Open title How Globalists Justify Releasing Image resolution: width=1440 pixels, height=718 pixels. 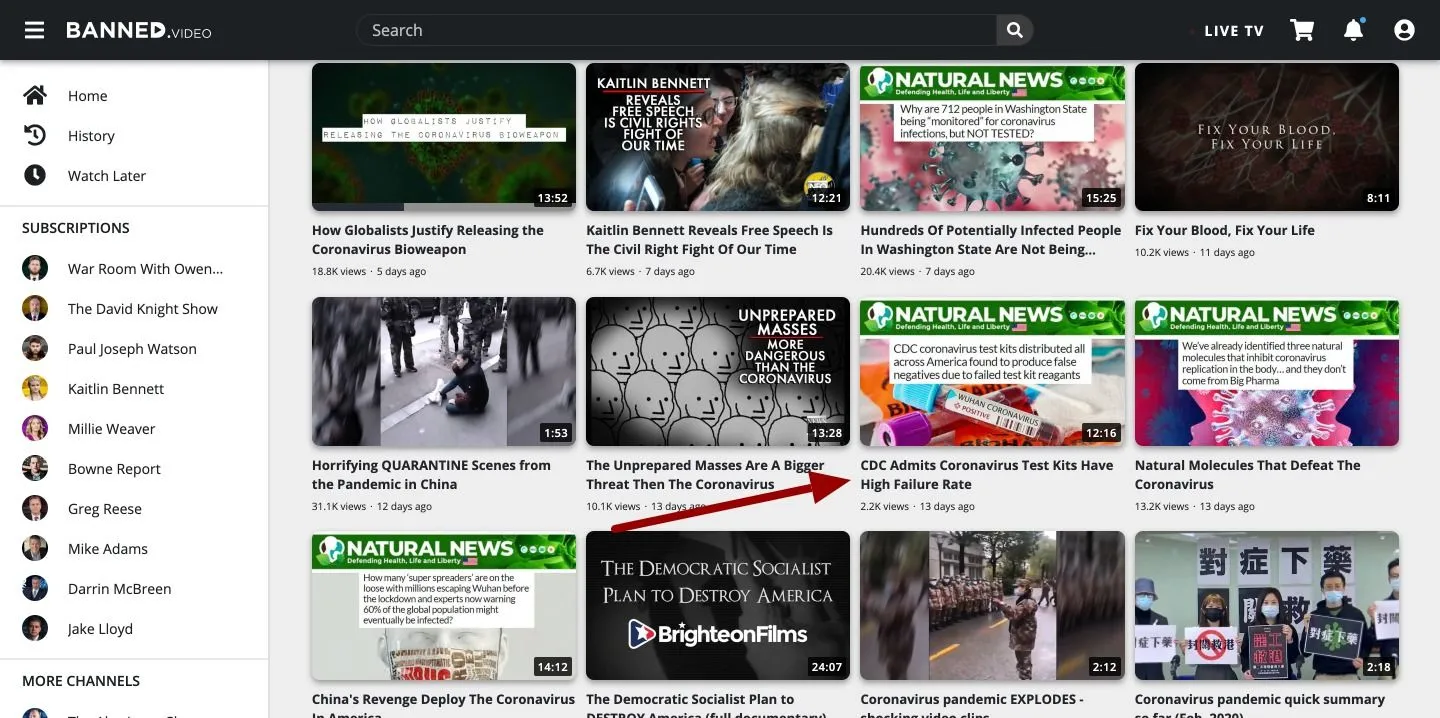(428, 240)
